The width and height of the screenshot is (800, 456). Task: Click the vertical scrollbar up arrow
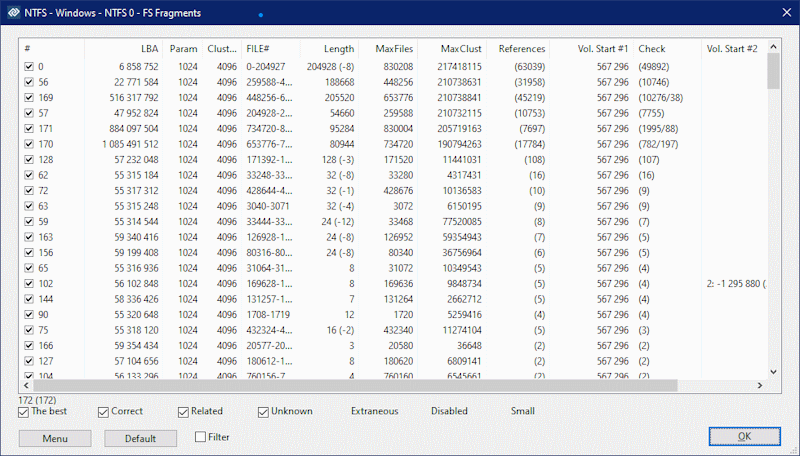coord(773,46)
